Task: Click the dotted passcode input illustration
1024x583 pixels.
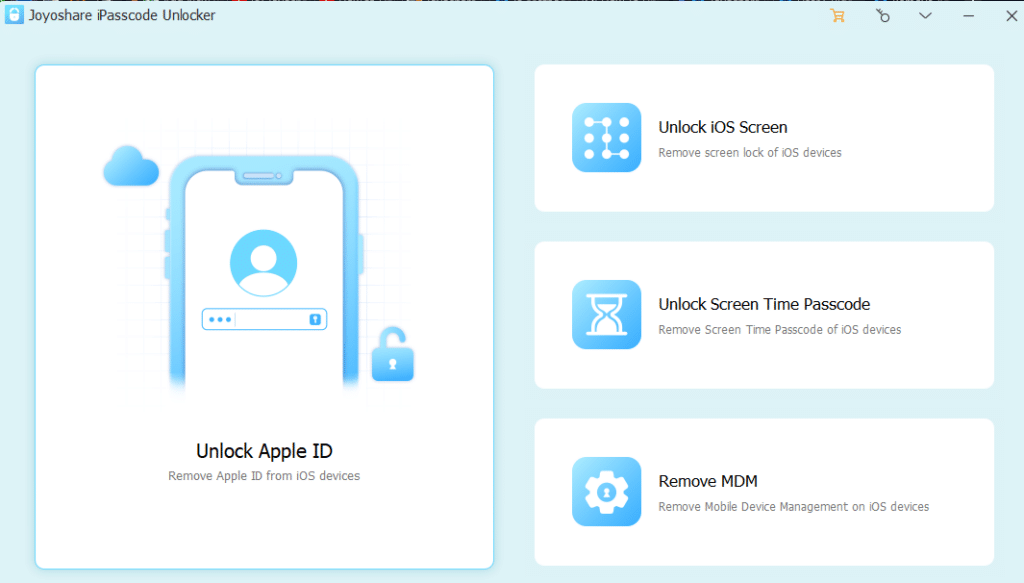Action: (x=264, y=320)
